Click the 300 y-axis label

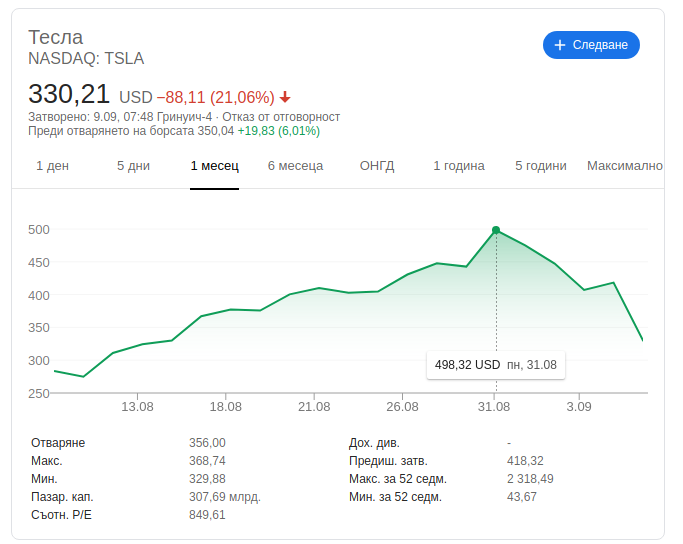[x=39, y=361]
